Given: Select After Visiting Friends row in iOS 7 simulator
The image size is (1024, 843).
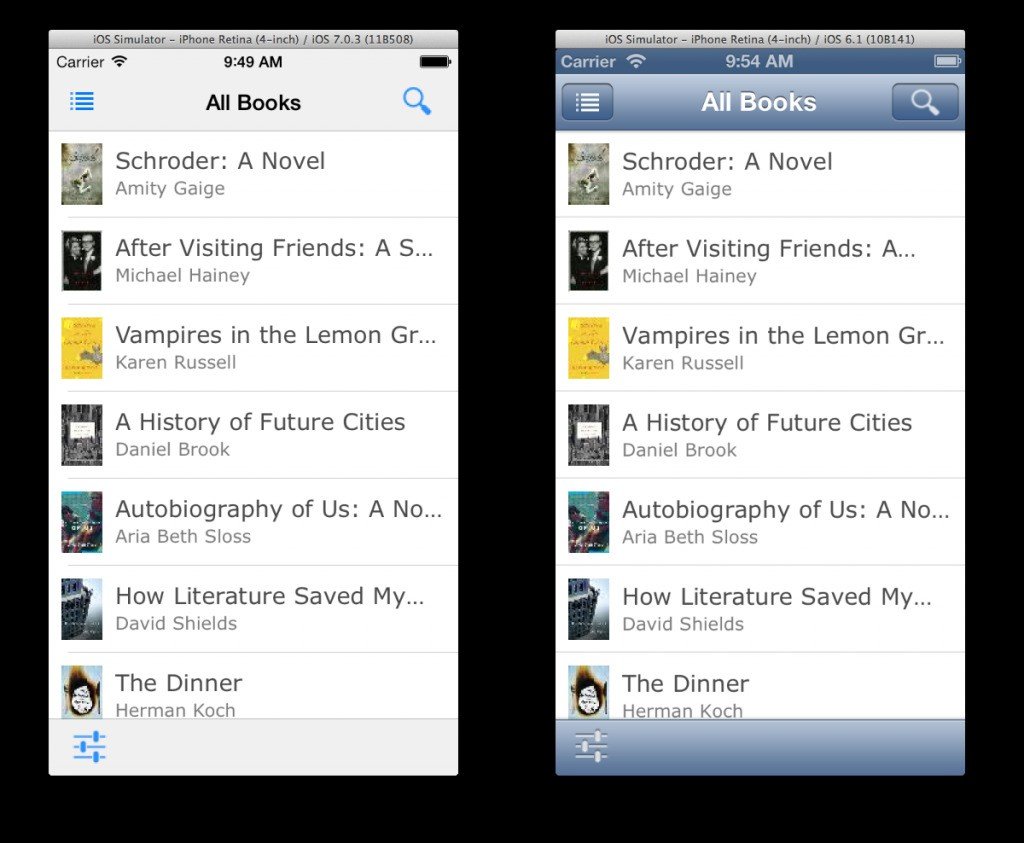Looking at the screenshot, I should (253, 261).
